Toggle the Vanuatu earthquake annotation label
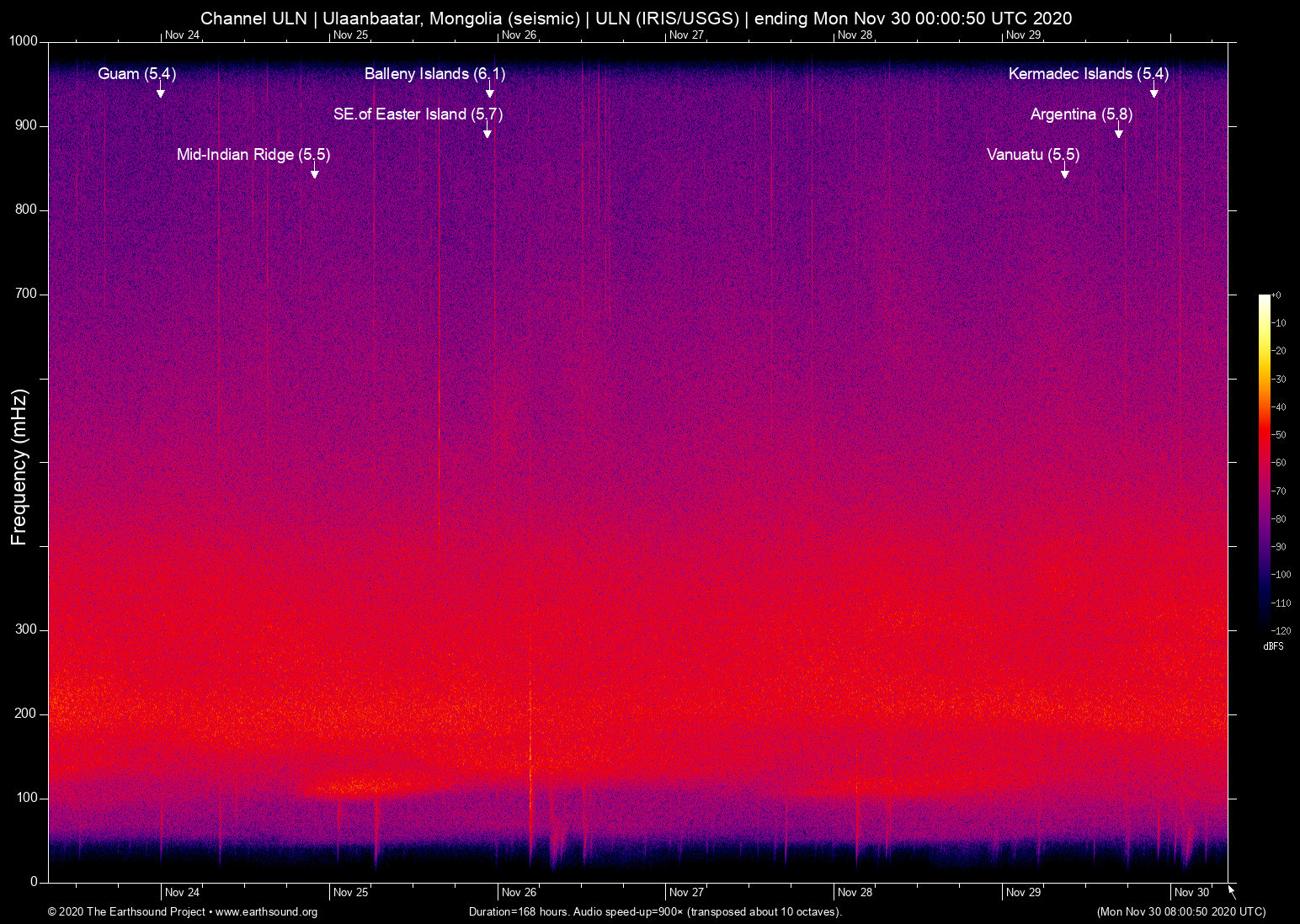 [x=1032, y=155]
